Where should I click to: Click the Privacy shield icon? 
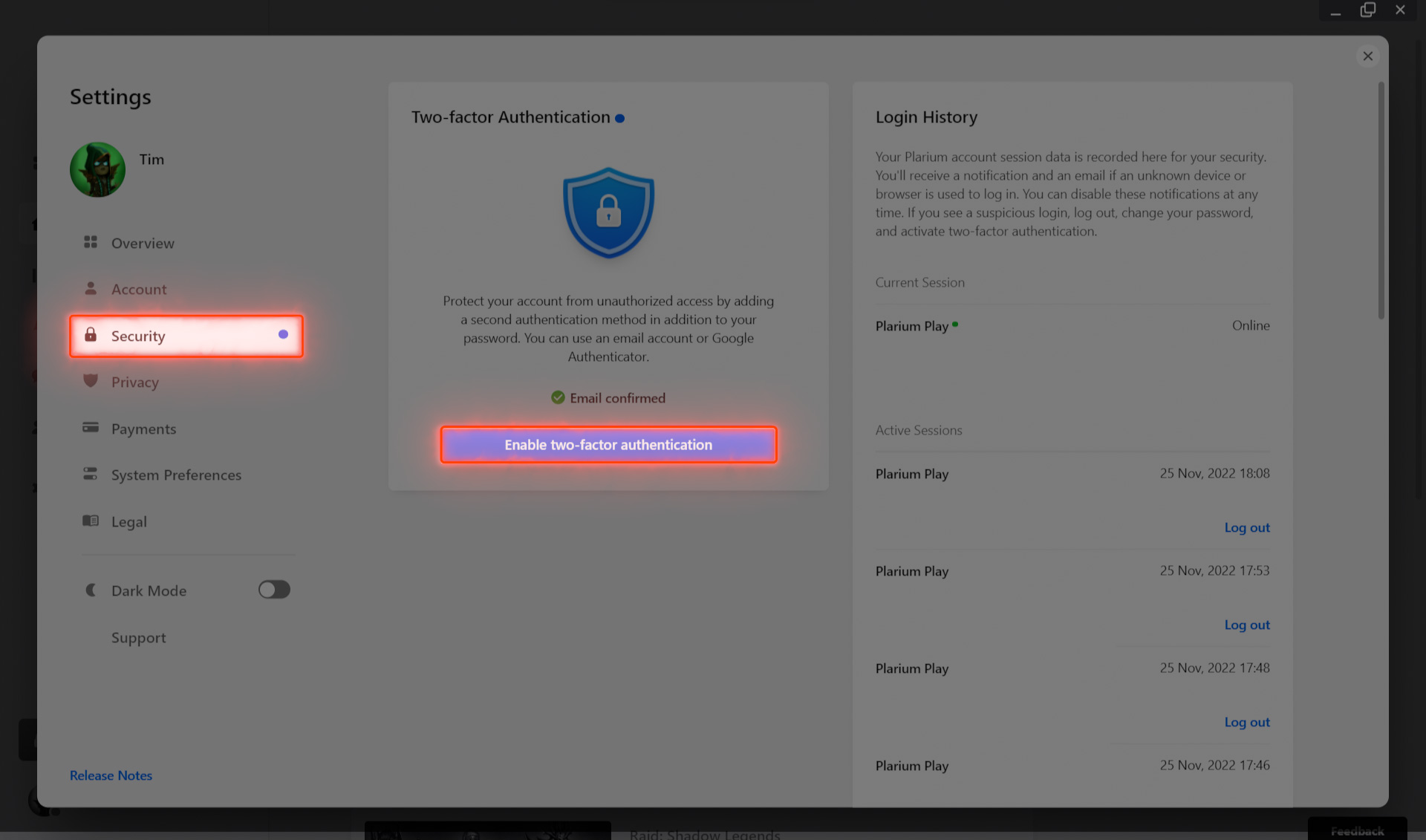point(91,381)
